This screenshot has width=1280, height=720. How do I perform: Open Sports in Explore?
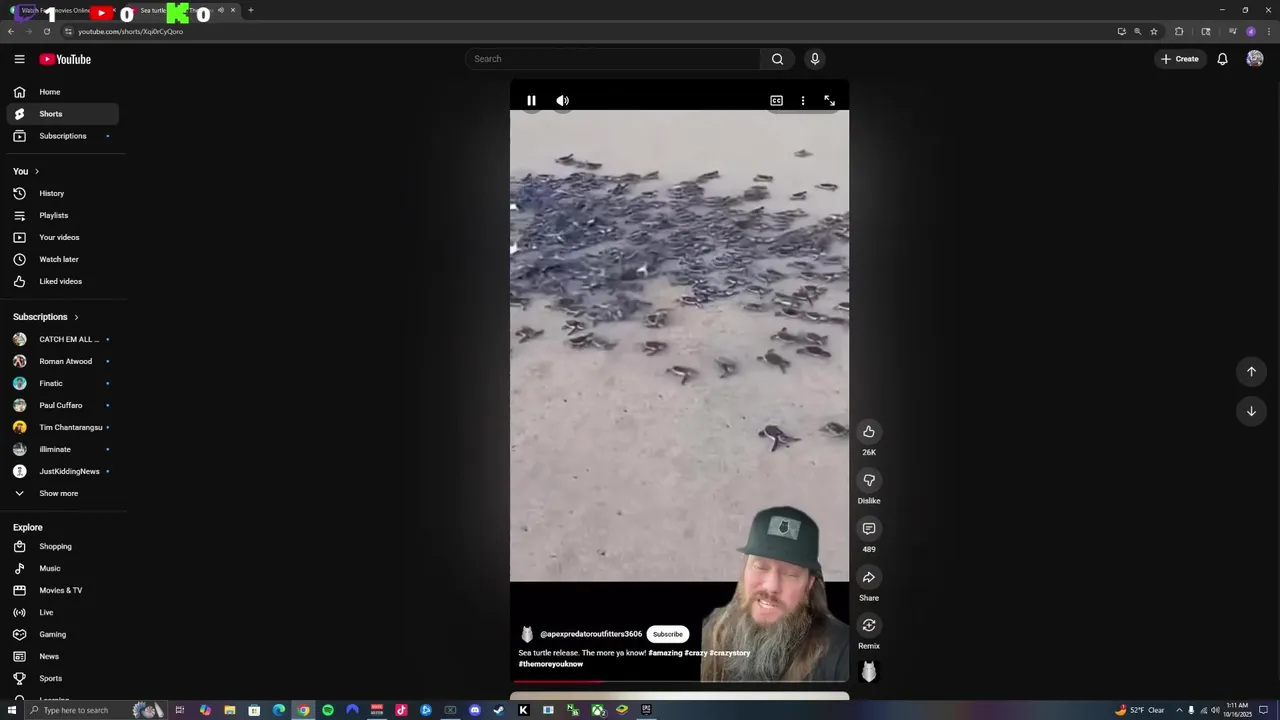point(63,678)
